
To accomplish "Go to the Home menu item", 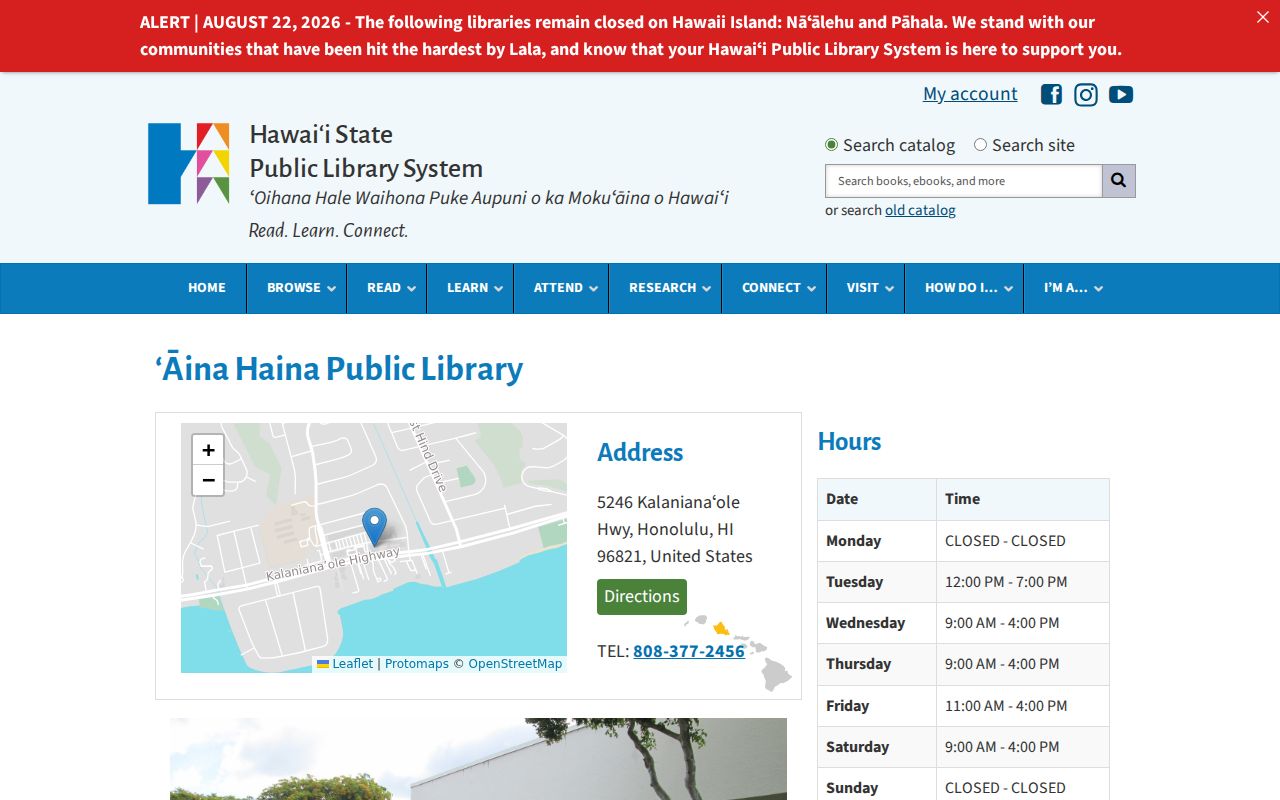I will (207, 288).
